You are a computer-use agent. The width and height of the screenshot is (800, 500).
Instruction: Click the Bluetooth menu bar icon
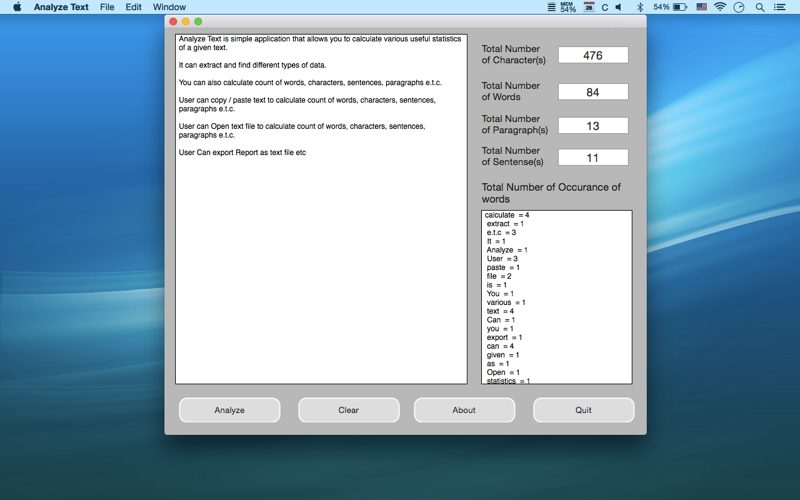pyautogui.click(x=640, y=7)
